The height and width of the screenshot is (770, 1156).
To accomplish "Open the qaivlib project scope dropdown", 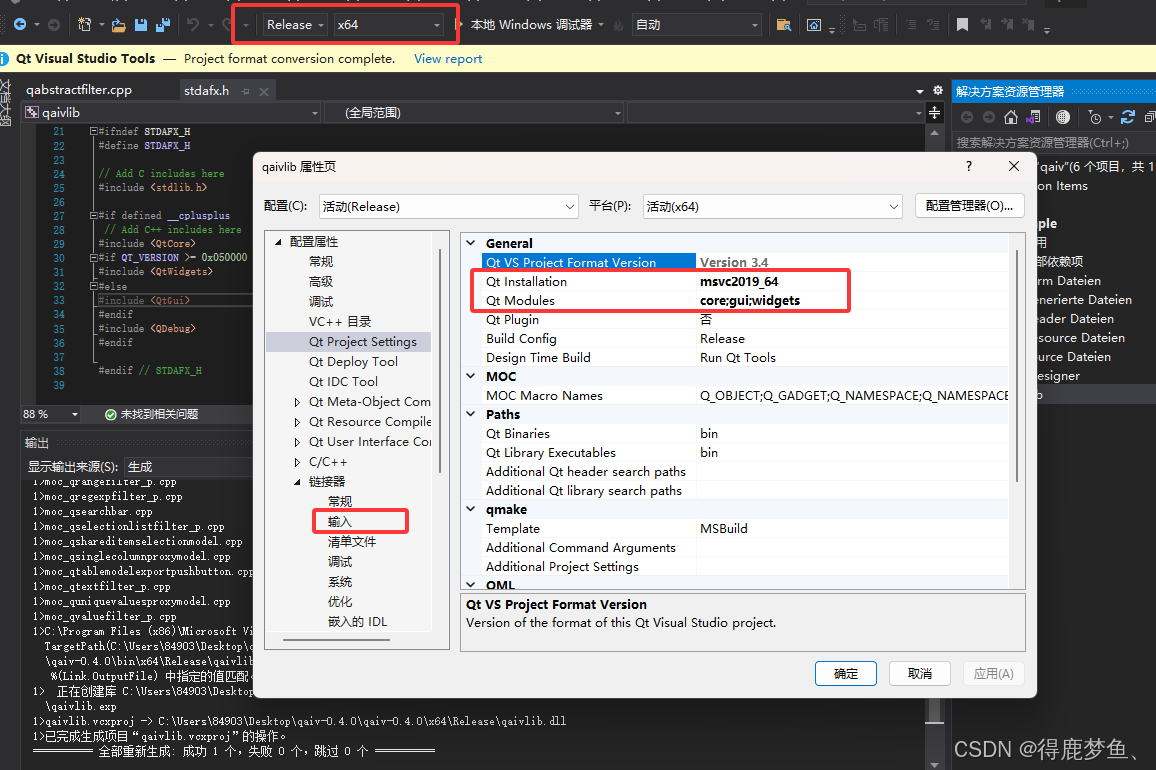I will pyautogui.click(x=172, y=113).
